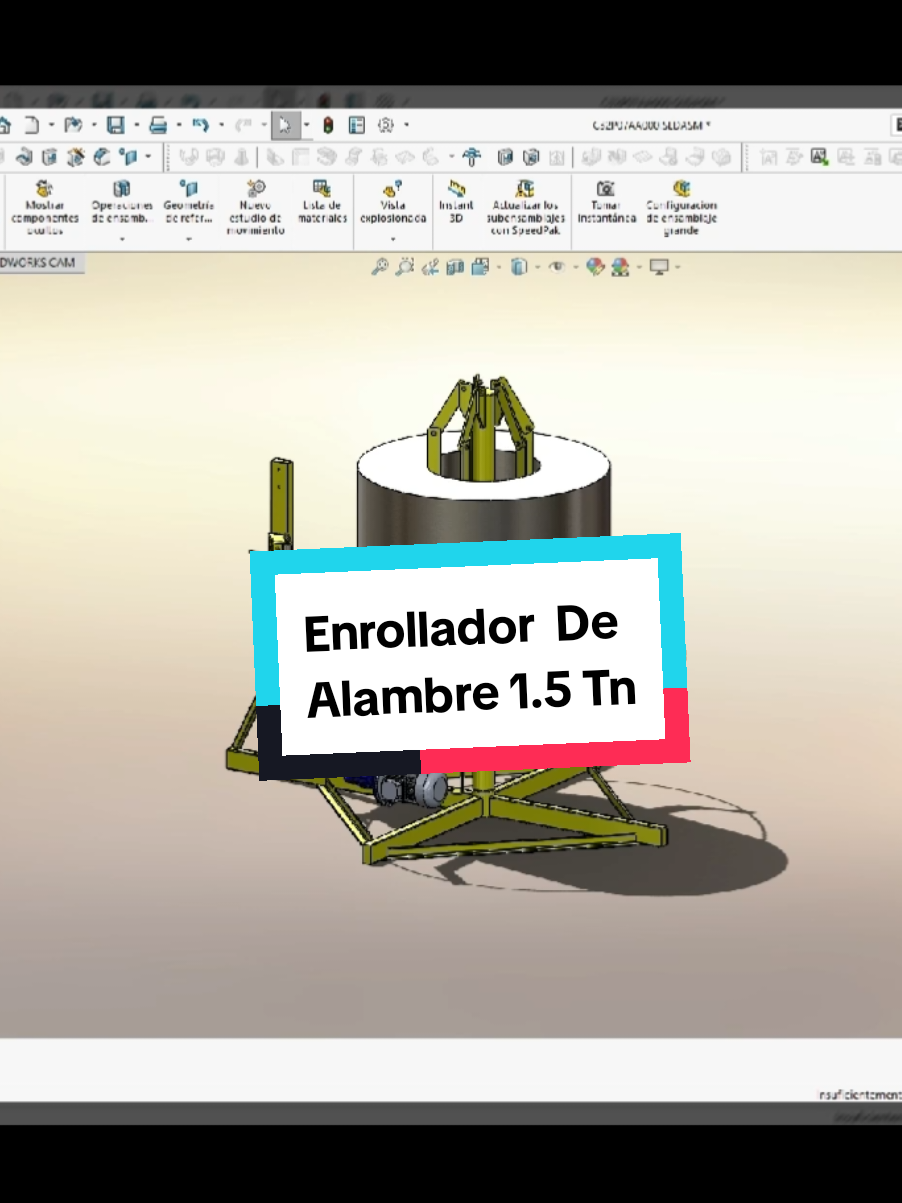
Task: Click the green-highlighted annotation icon
Action: (x=820, y=157)
